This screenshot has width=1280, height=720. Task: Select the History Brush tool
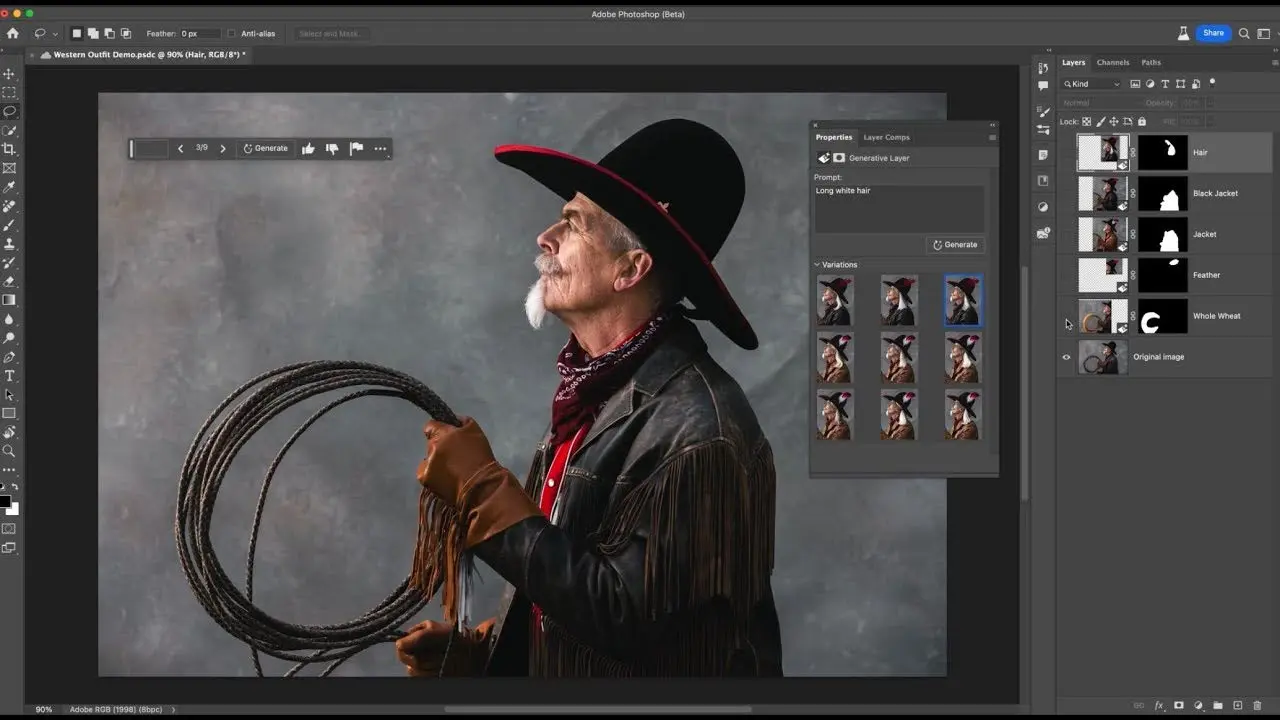click(10, 263)
